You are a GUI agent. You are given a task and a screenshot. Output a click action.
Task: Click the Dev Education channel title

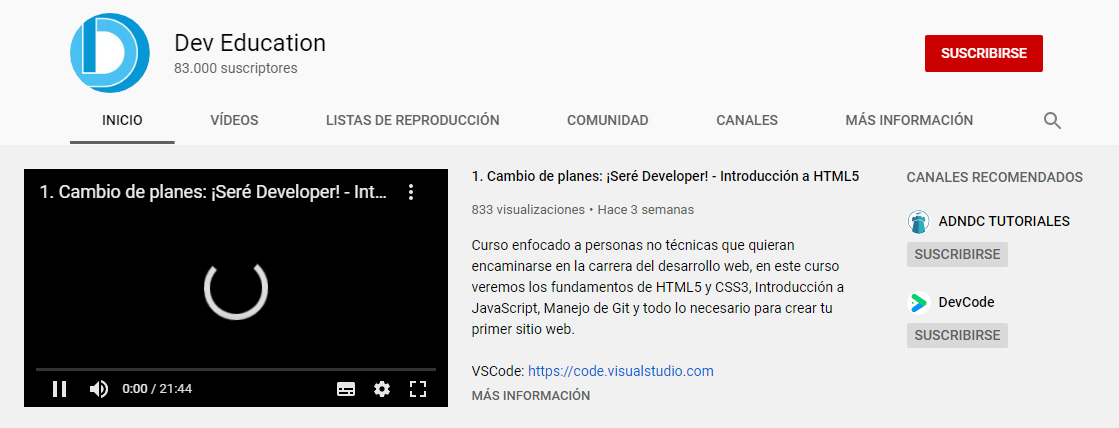click(250, 43)
